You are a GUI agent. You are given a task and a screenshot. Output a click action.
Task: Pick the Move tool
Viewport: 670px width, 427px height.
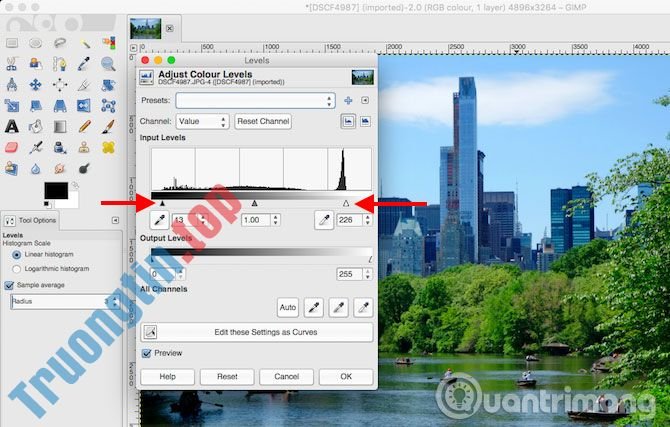pos(37,84)
